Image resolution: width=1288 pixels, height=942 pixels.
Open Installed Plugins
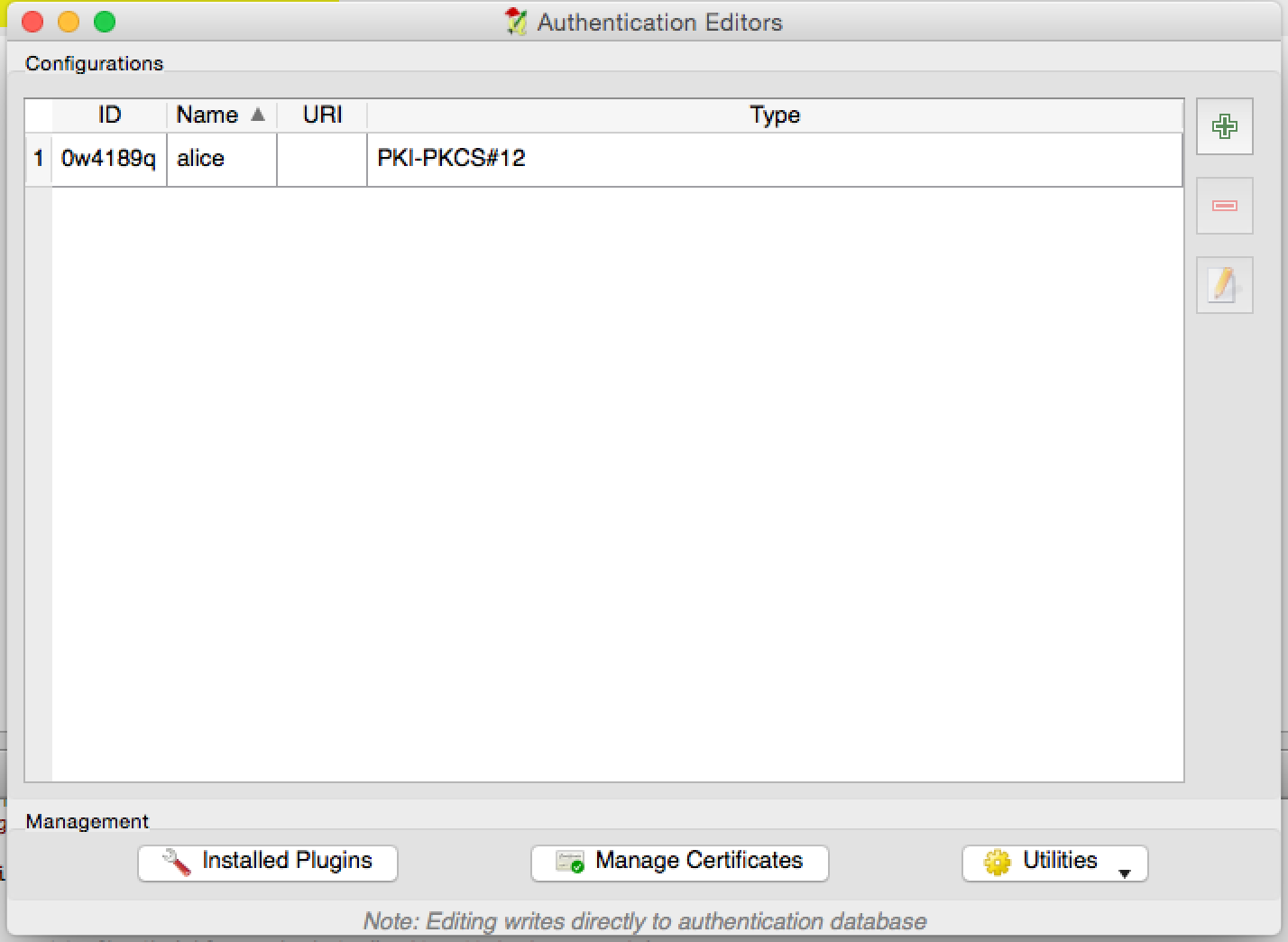coord(268,862)
